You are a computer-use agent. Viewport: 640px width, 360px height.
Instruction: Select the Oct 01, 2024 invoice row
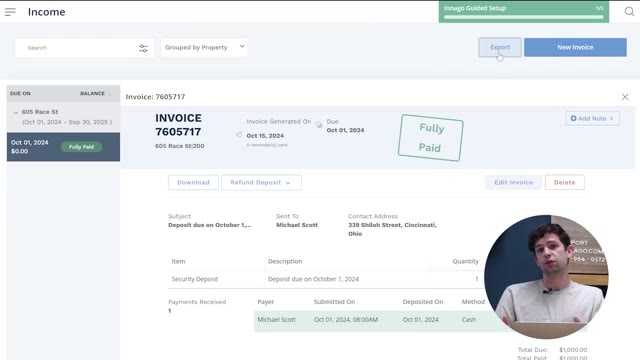pyautogui.click(x=63, y=147)
